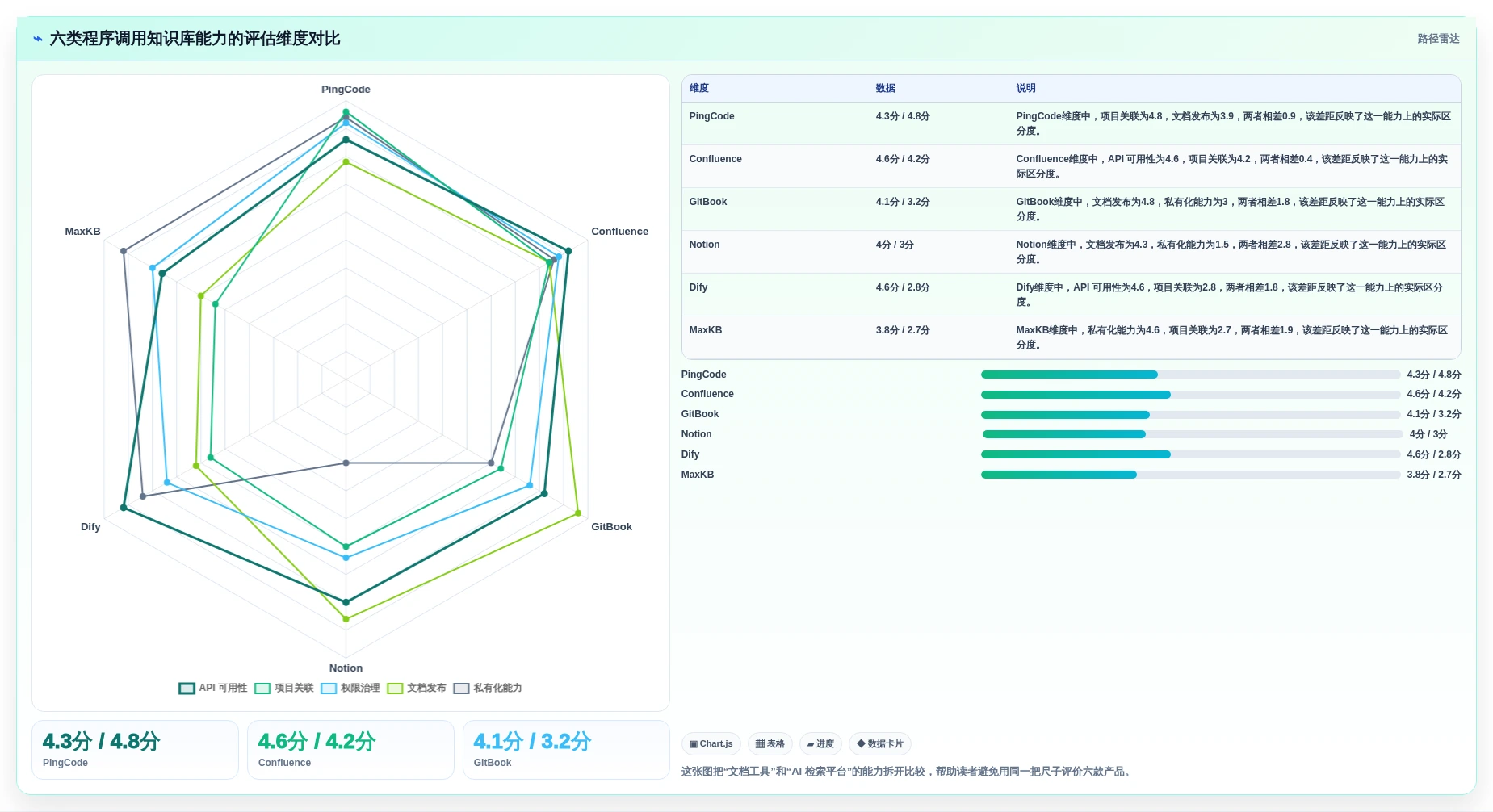This screenshot has height=812, width=1493.
Task: Select the GitBook table row name
Action: pos(708,202)
